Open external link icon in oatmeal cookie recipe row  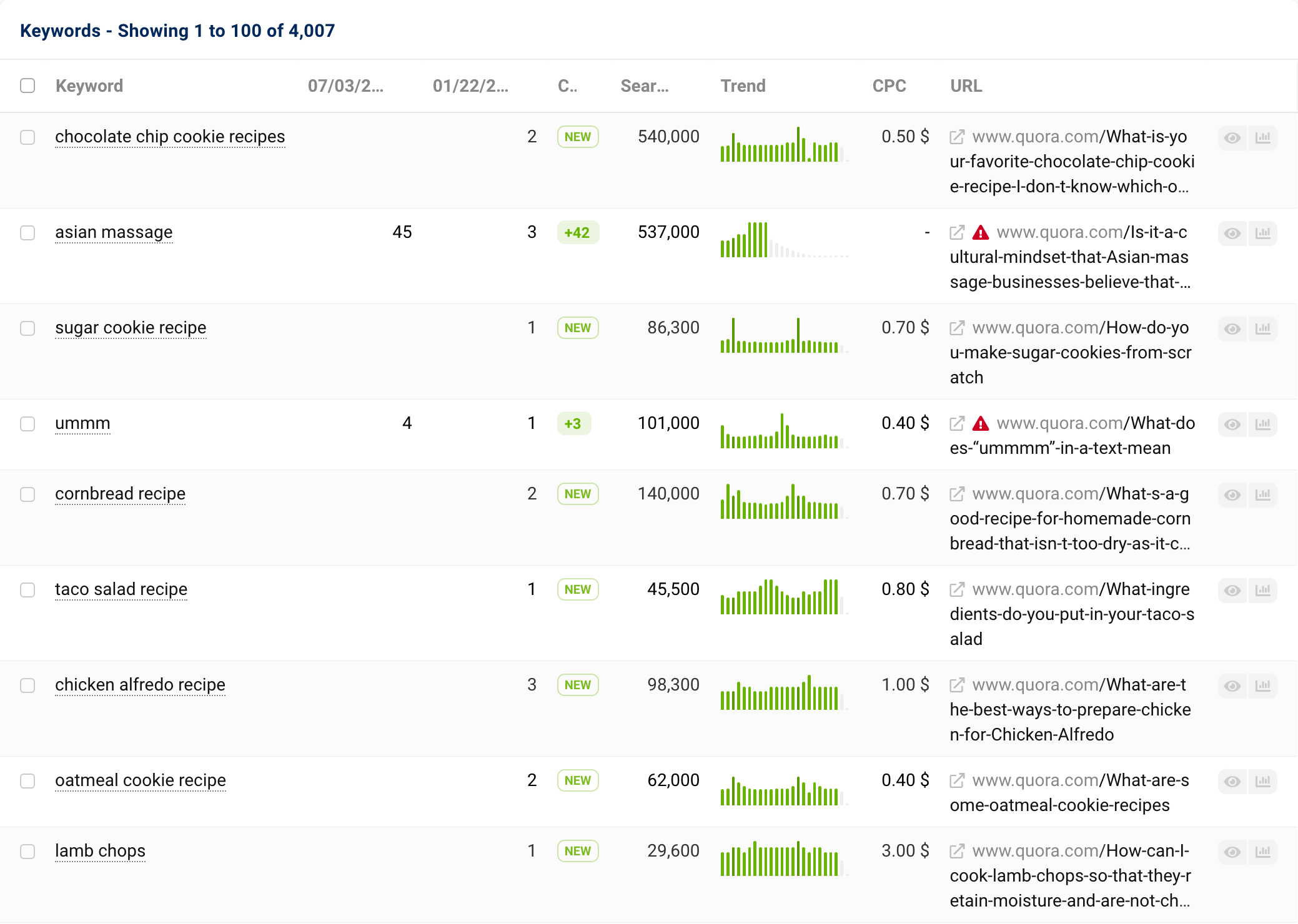(x=957, y=780)
